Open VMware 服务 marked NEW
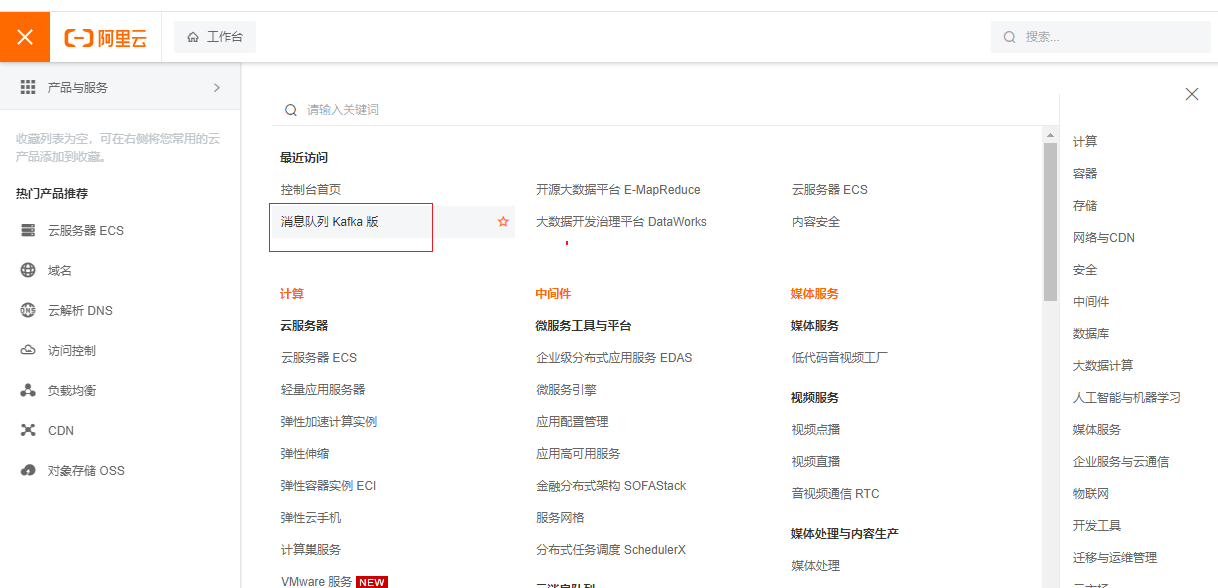Screen dimensions: 1218x588 (x=316, y=581)
